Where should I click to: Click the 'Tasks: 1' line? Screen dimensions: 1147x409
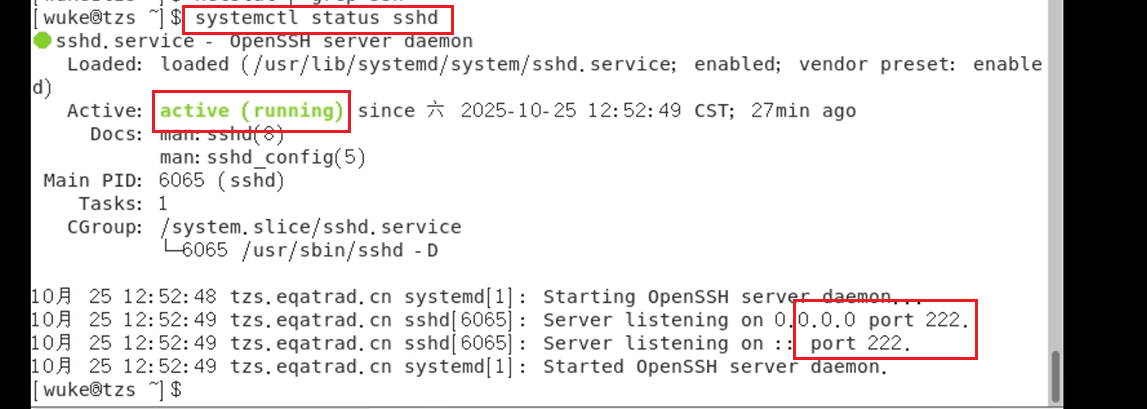pyautogui.click(x=123, y=204)
